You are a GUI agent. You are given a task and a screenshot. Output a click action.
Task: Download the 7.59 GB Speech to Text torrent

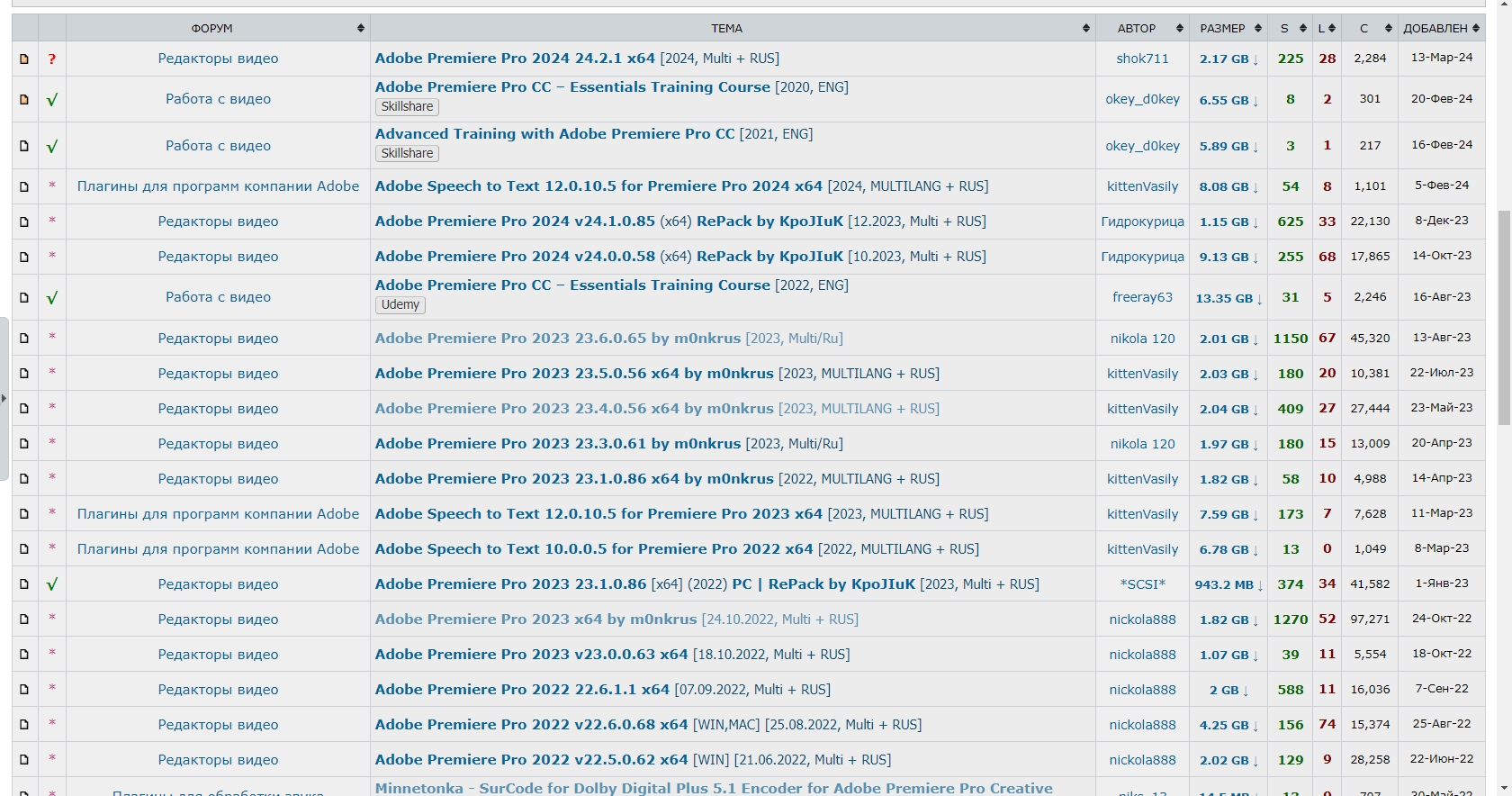[x=1228, y=515]
